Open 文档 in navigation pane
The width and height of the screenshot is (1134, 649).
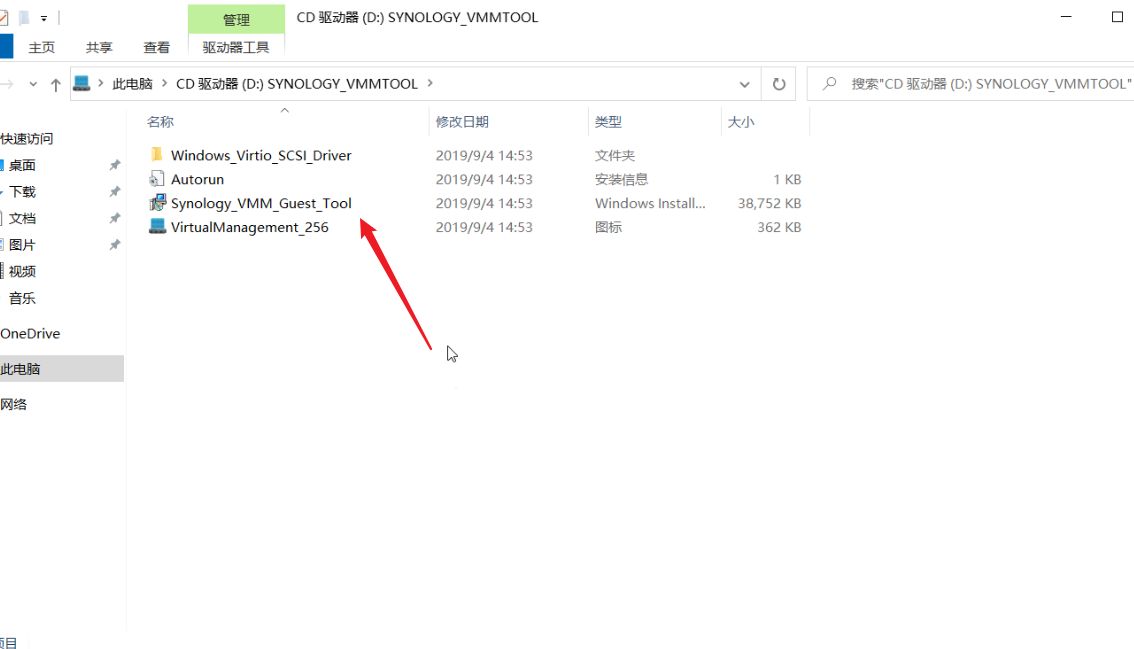[x=22, y=218]
